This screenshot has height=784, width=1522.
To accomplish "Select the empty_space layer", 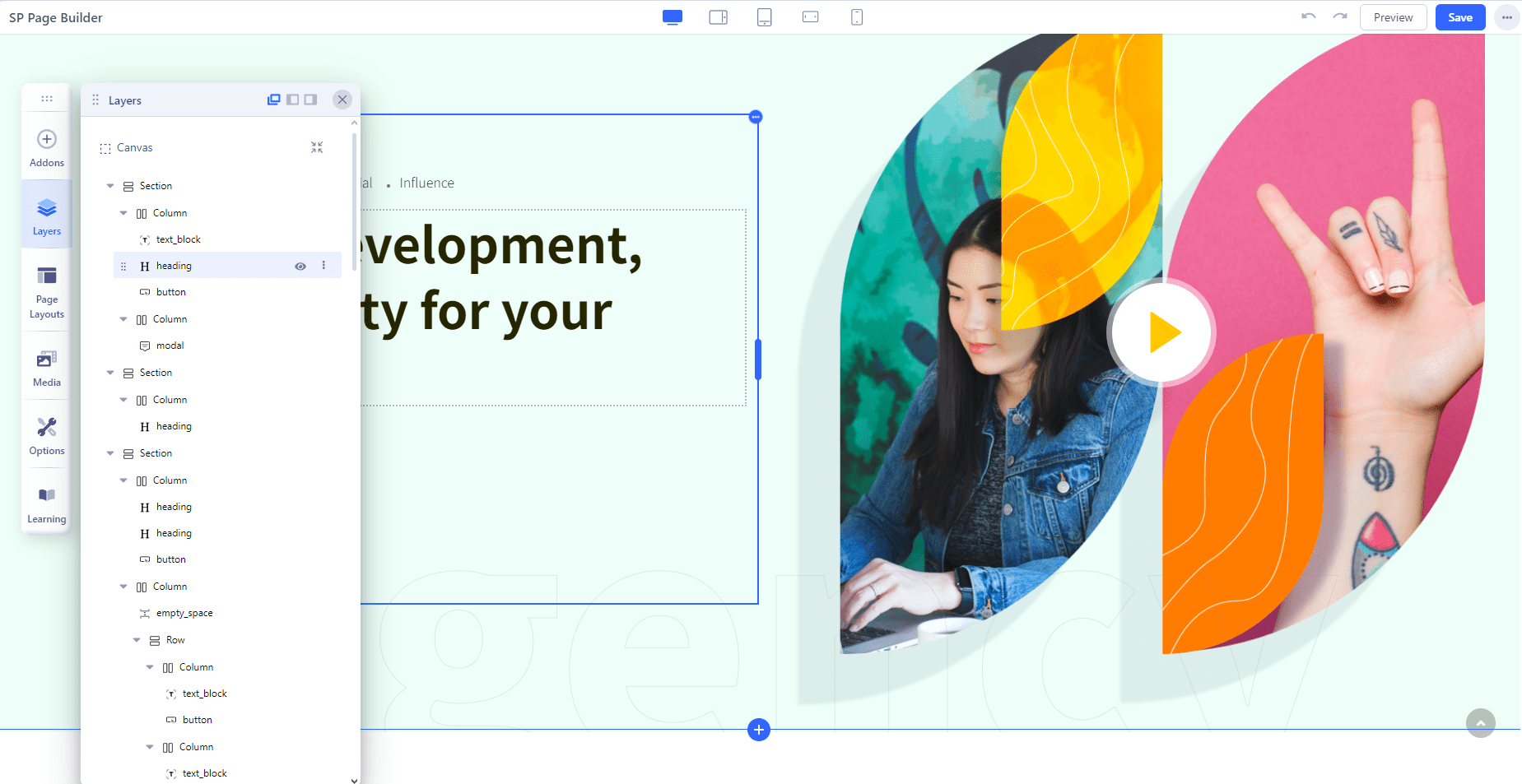I will click(184, 613).
